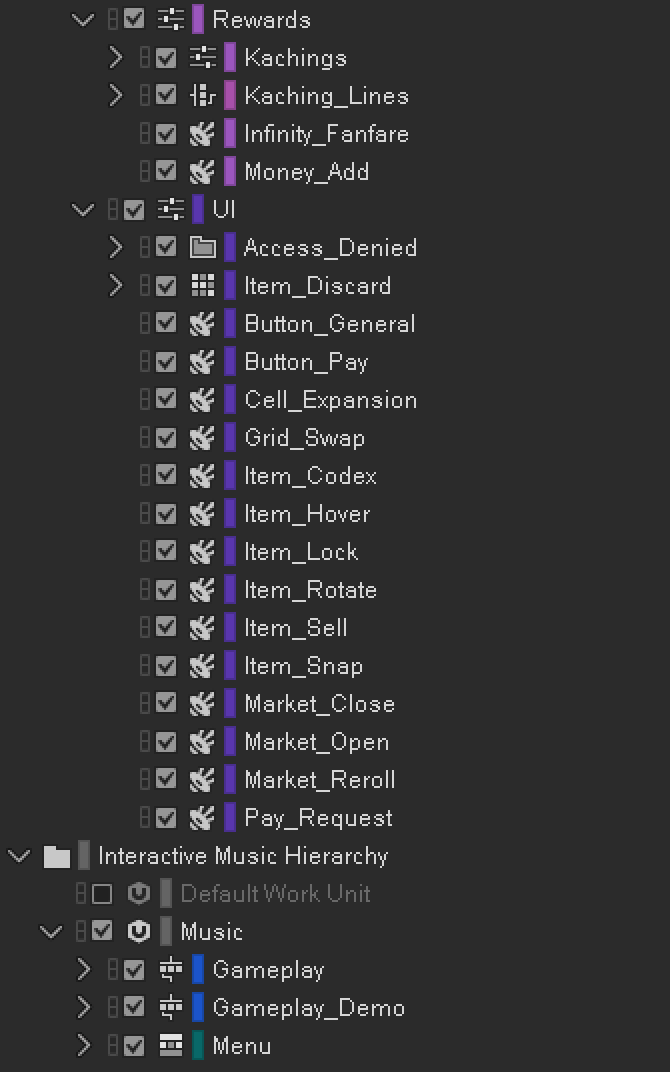Viewport: 670px width, 1072px height.
Task: Select the Market_Reroll sound item
Action: tap(319, 780)
